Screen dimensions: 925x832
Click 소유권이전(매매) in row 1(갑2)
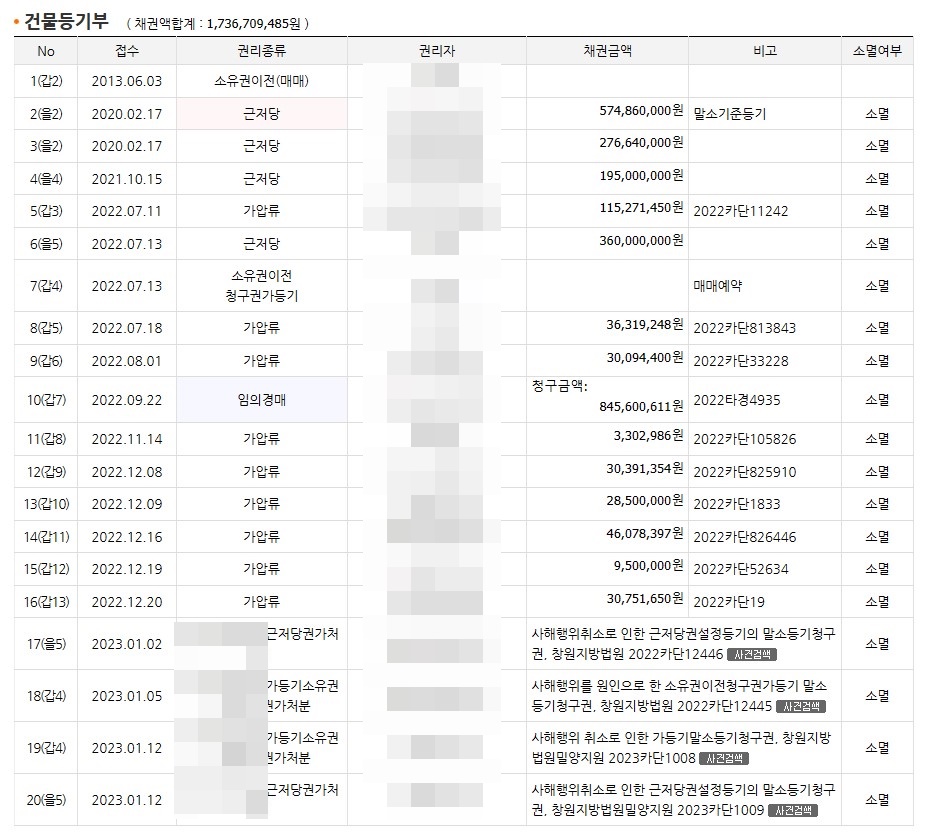[x=261, y=81]
